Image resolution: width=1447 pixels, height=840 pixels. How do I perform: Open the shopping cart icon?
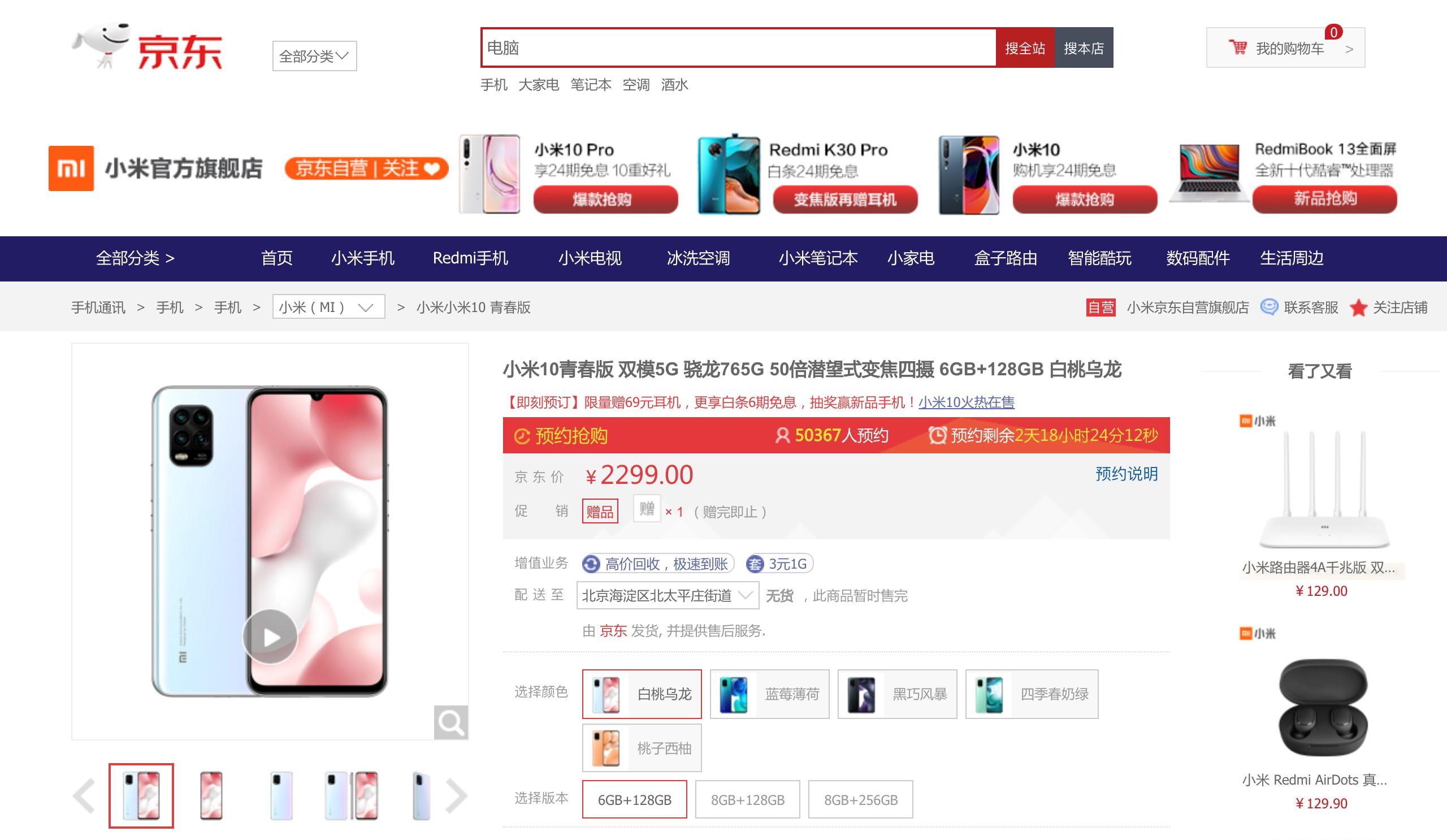[1237, 47]
